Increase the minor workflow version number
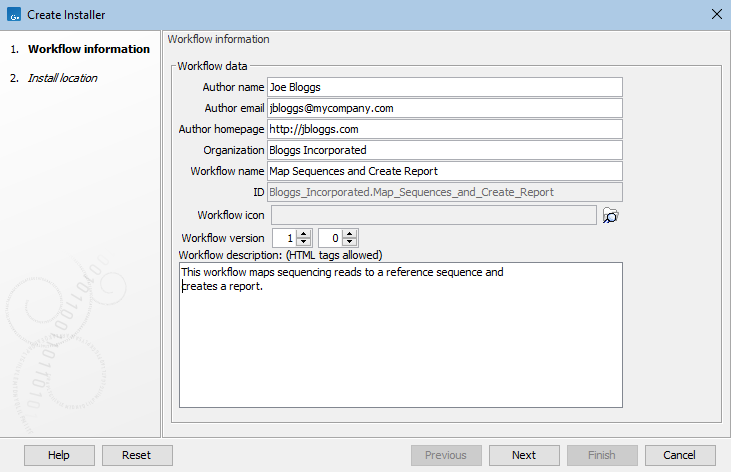Screen dimensions: 731x472 coord(349,234)
